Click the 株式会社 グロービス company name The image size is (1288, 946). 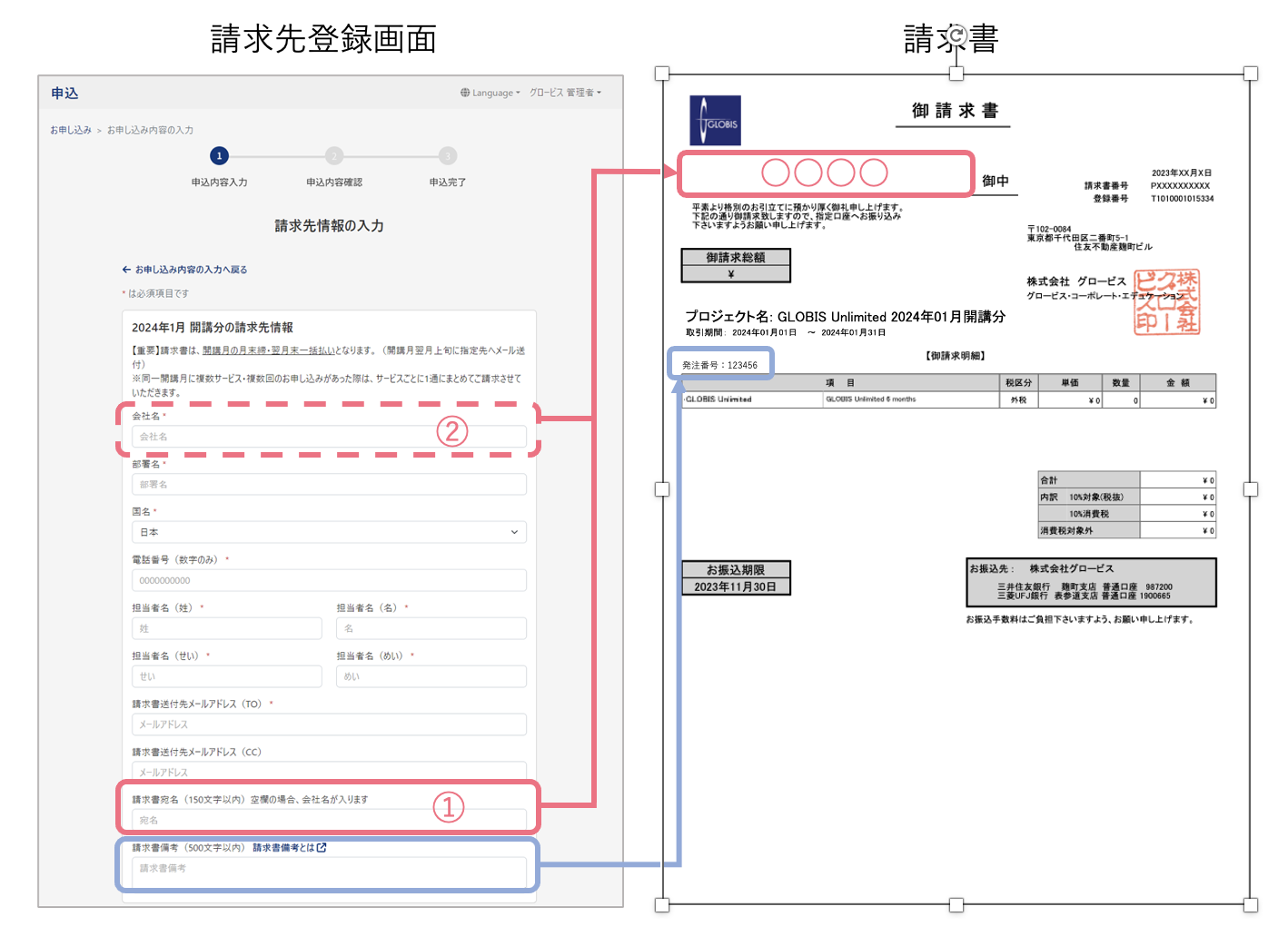pos(1076,281)
